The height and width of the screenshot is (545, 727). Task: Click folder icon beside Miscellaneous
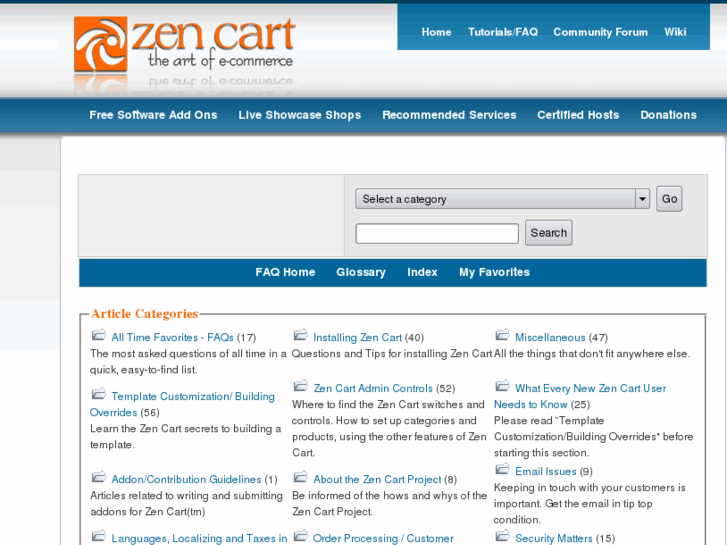tap(502, 335)
